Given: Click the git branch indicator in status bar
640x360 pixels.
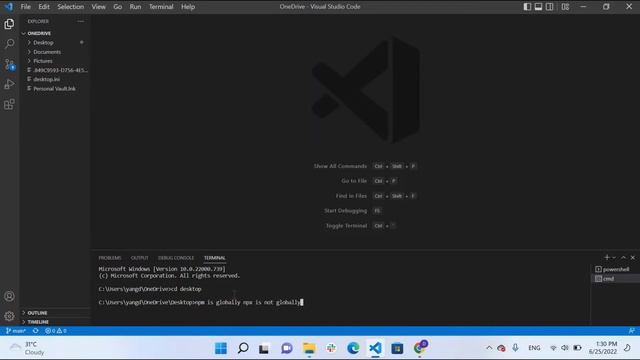Looking at the screenshot, I should click(x=16, y=331).
